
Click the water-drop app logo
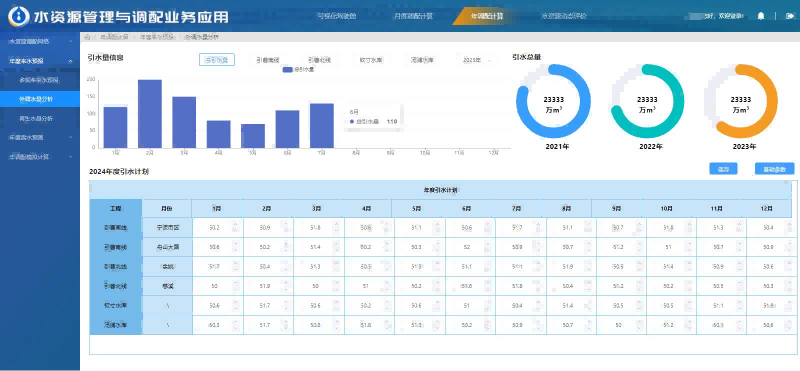[18, 16]
